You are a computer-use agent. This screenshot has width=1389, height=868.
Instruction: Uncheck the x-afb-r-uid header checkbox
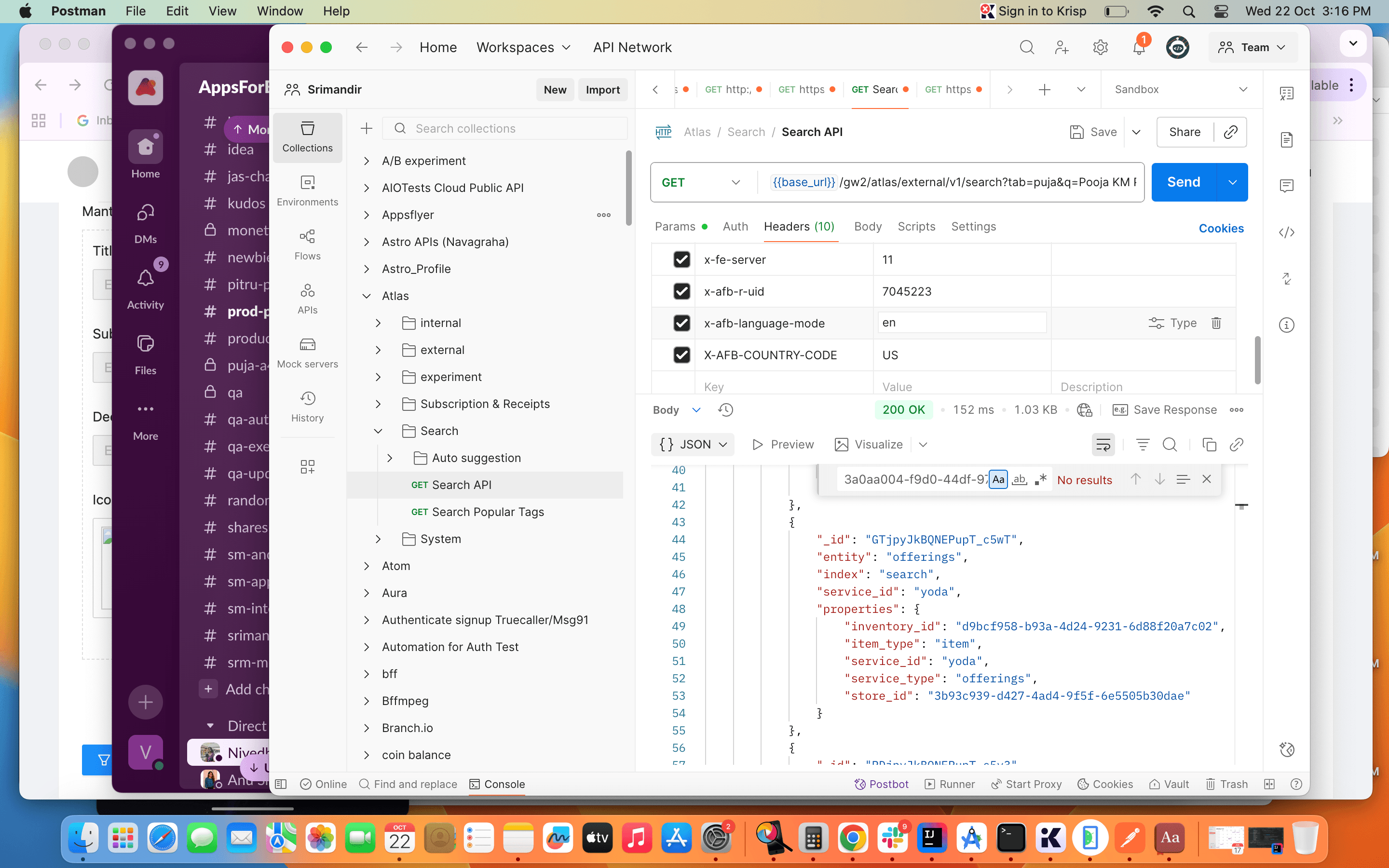click(681, 291)
